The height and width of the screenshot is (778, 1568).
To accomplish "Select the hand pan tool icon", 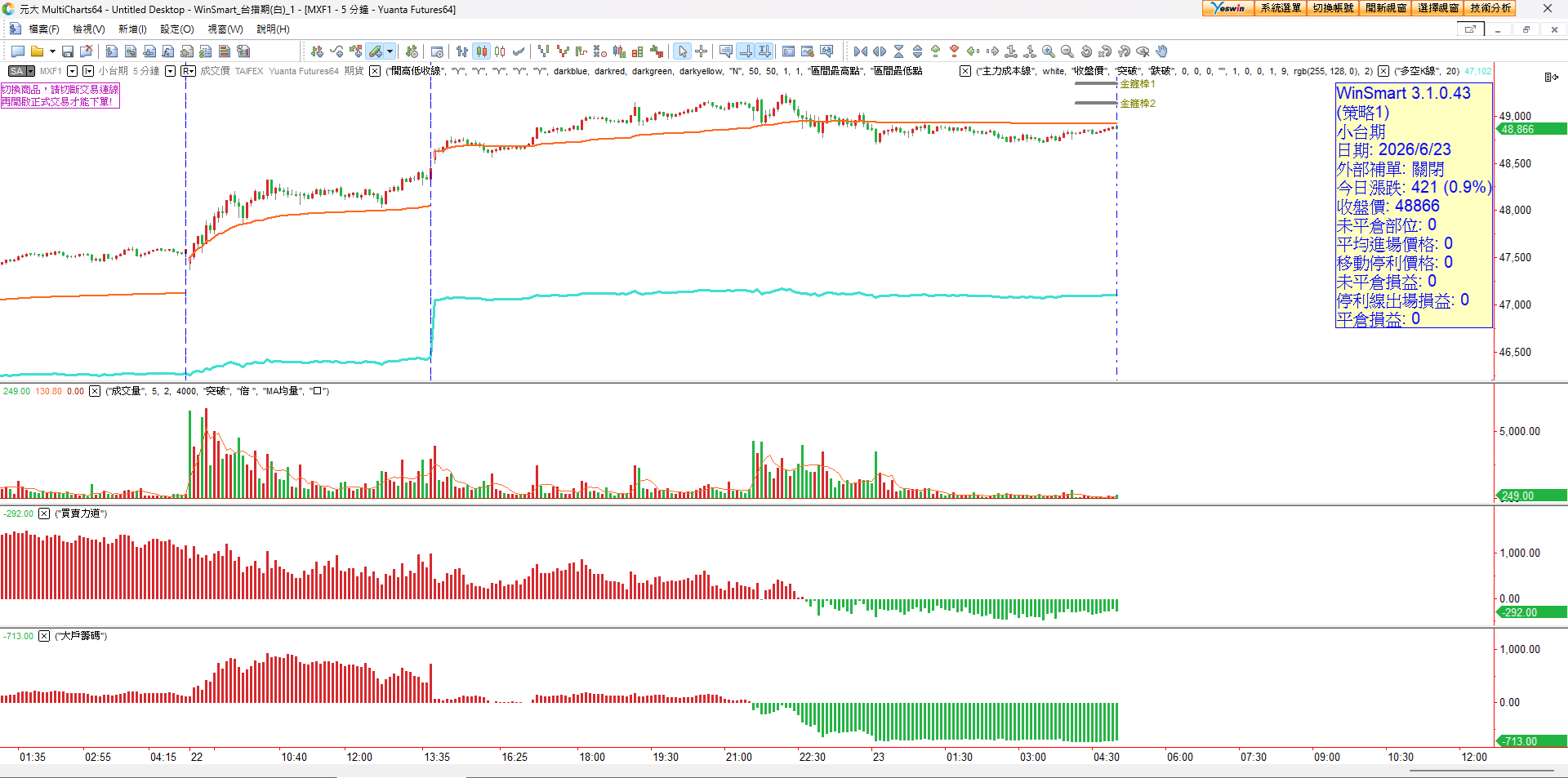I will (x=1162, y=51).
